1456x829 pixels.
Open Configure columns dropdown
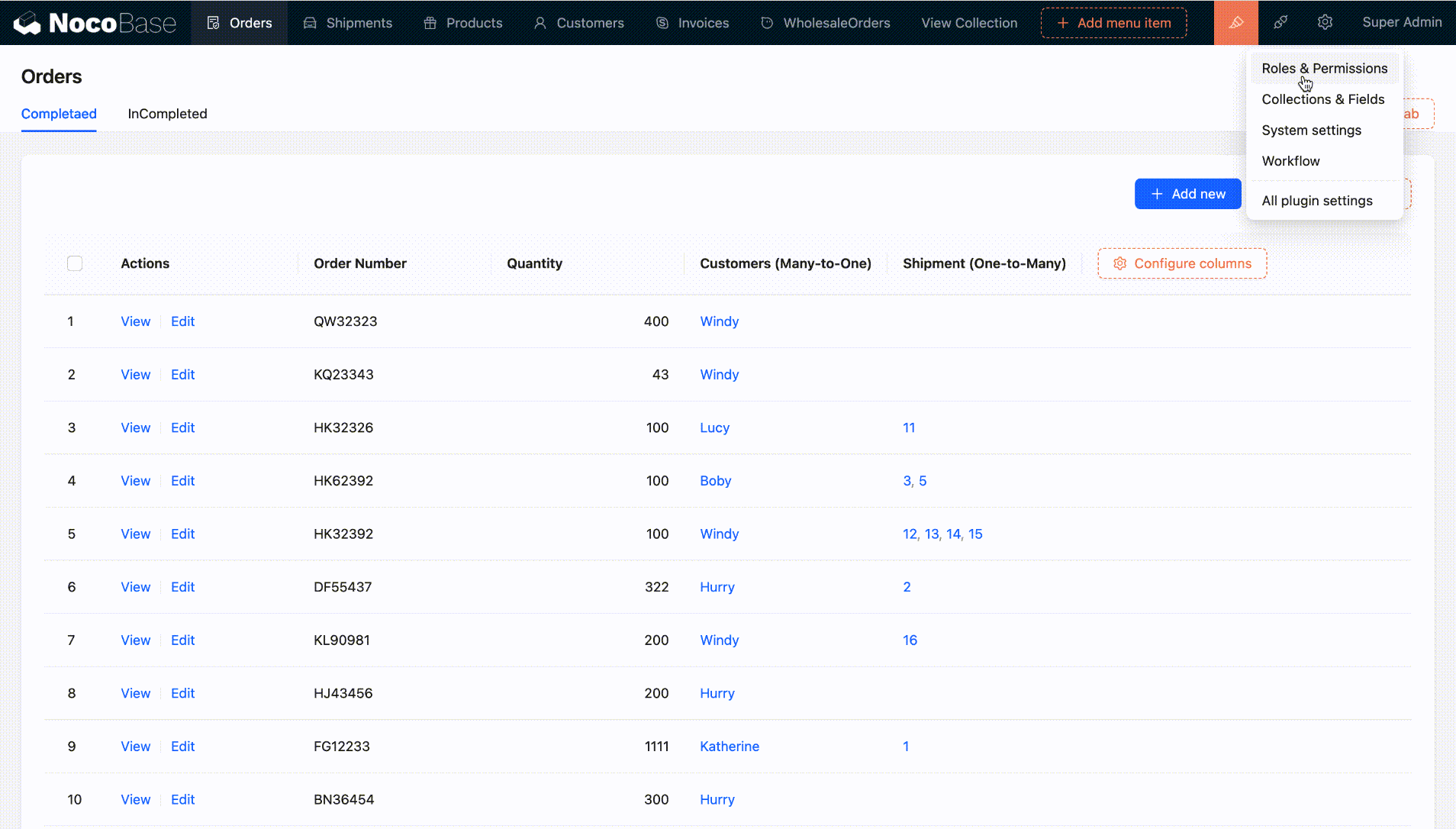click(1182, 263)
